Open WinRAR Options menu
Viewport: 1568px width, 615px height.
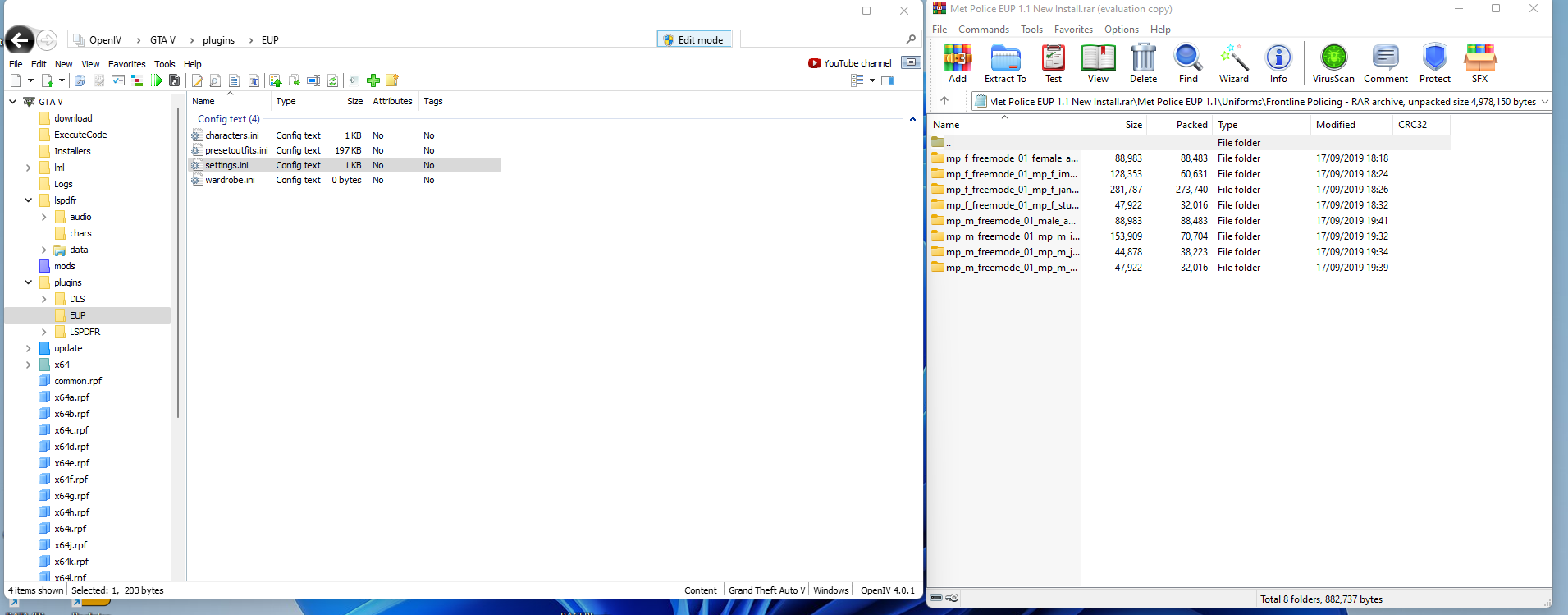click(1121, 30)
